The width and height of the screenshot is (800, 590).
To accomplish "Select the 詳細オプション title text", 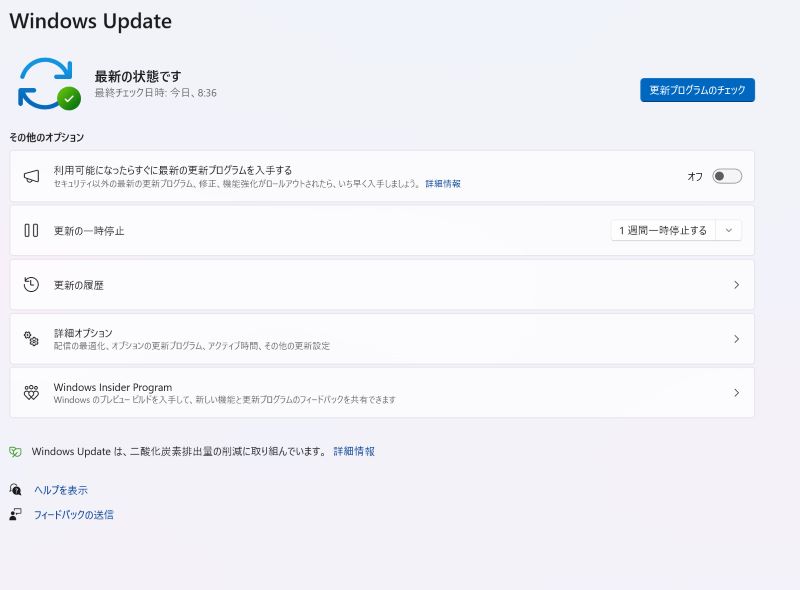I will (83, 333).
